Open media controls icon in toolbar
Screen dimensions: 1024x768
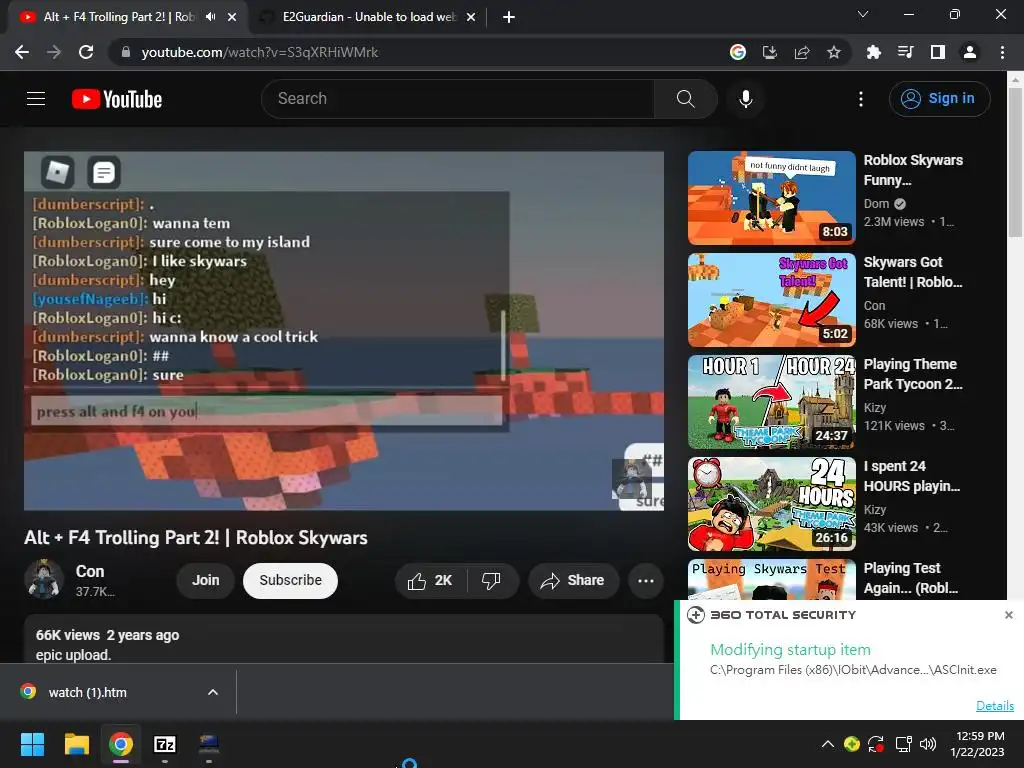tap(905, 52)
